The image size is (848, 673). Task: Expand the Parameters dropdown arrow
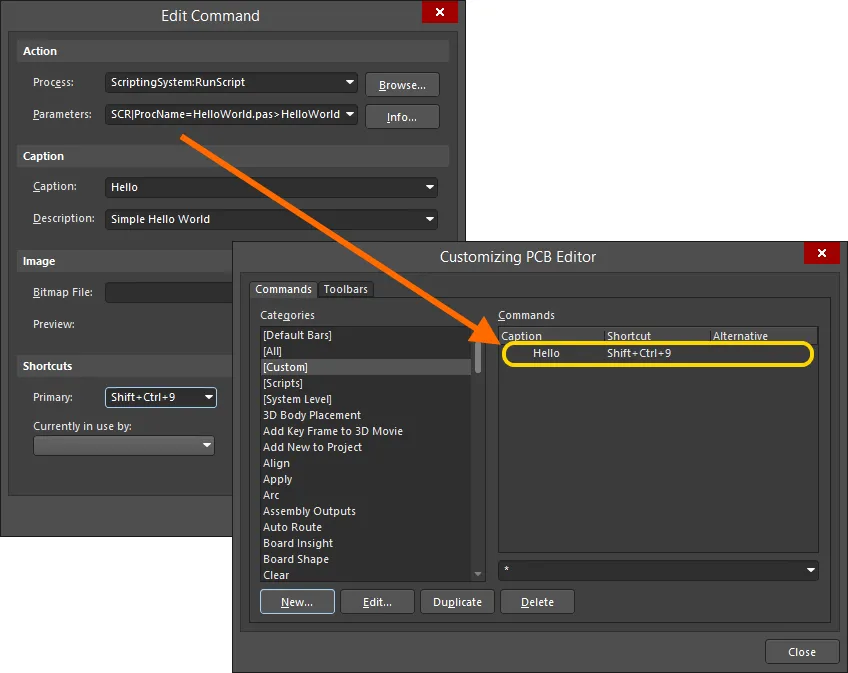coord(350,114)
